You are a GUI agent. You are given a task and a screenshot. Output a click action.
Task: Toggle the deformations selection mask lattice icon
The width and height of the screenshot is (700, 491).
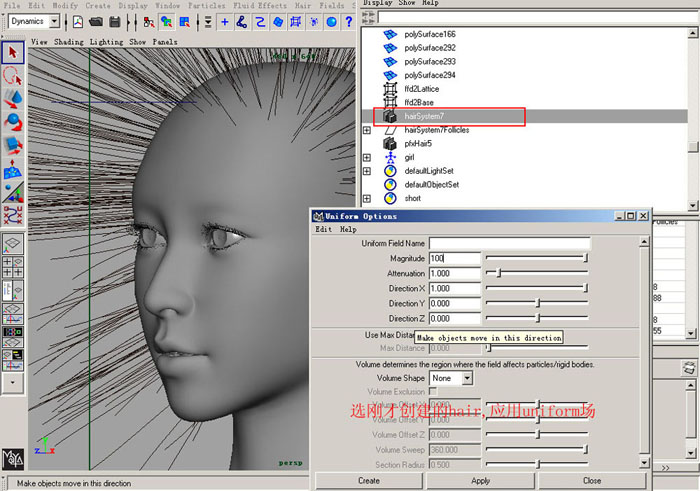tap(296, 21)
